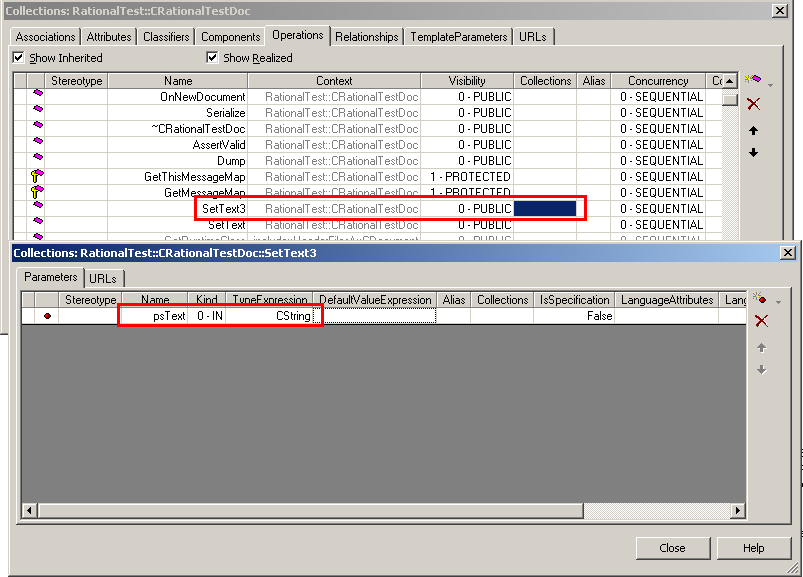The height and width of the screenshot is (577, 803).
Task: Click the protected key icon beside GetMessageMap
Action: pos(37,192)
